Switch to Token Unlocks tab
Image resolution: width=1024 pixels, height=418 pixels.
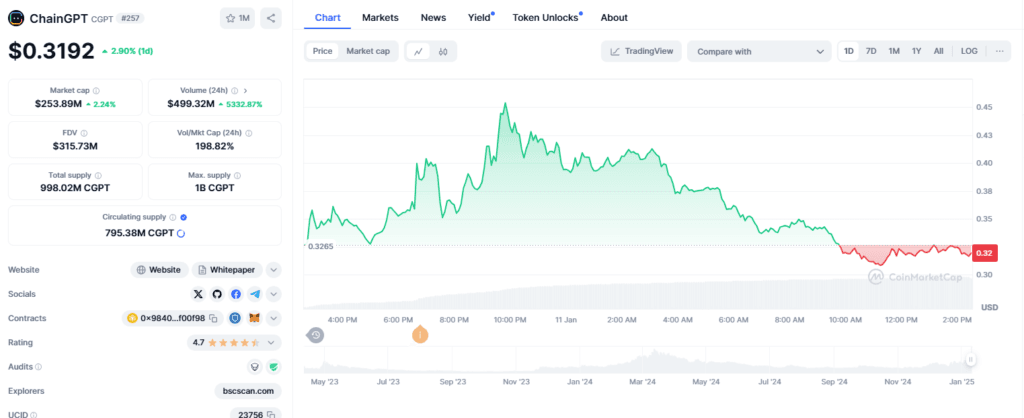(x=545, y=18)
